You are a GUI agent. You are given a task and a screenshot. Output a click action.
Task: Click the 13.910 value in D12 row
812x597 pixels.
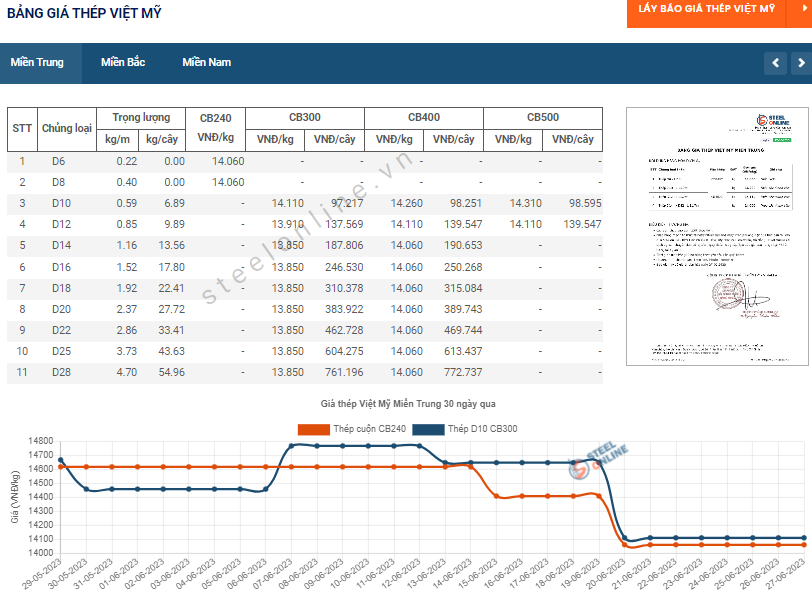coord(287,224)
